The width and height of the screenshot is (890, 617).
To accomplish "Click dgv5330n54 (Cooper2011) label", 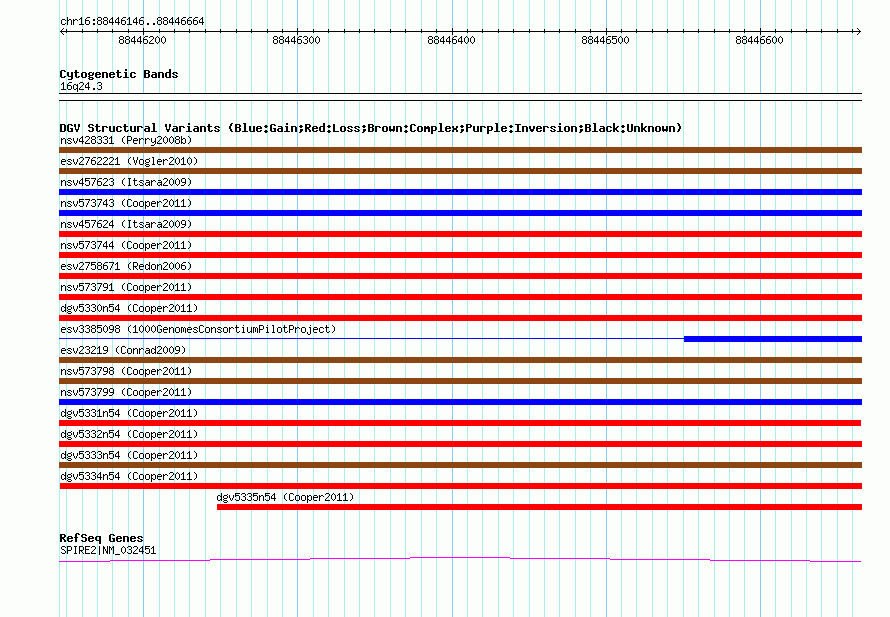I will pos(129,308).
